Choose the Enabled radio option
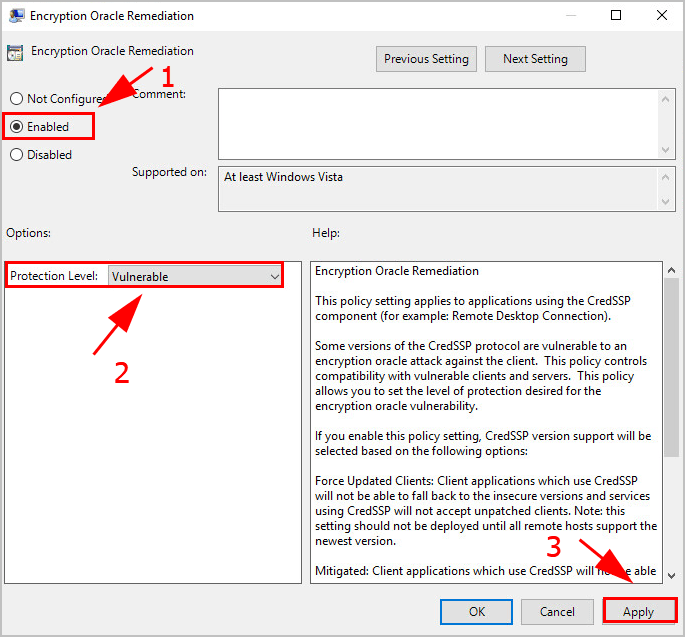Image resolution: width=685 pixels, height=637 pixels. (16, 127)
